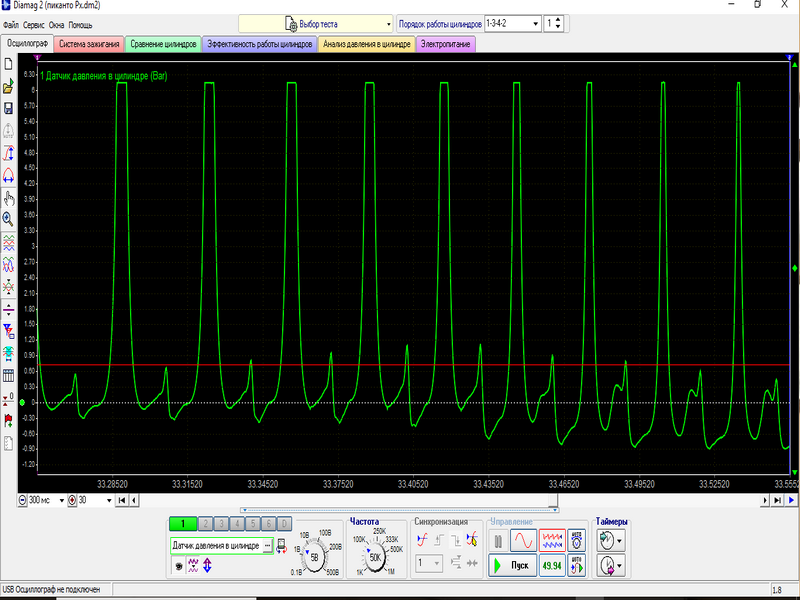Screen dimensions: 800x600
Task: Select horizontal arc measurement cursor tool
Action: pos(8,176)
